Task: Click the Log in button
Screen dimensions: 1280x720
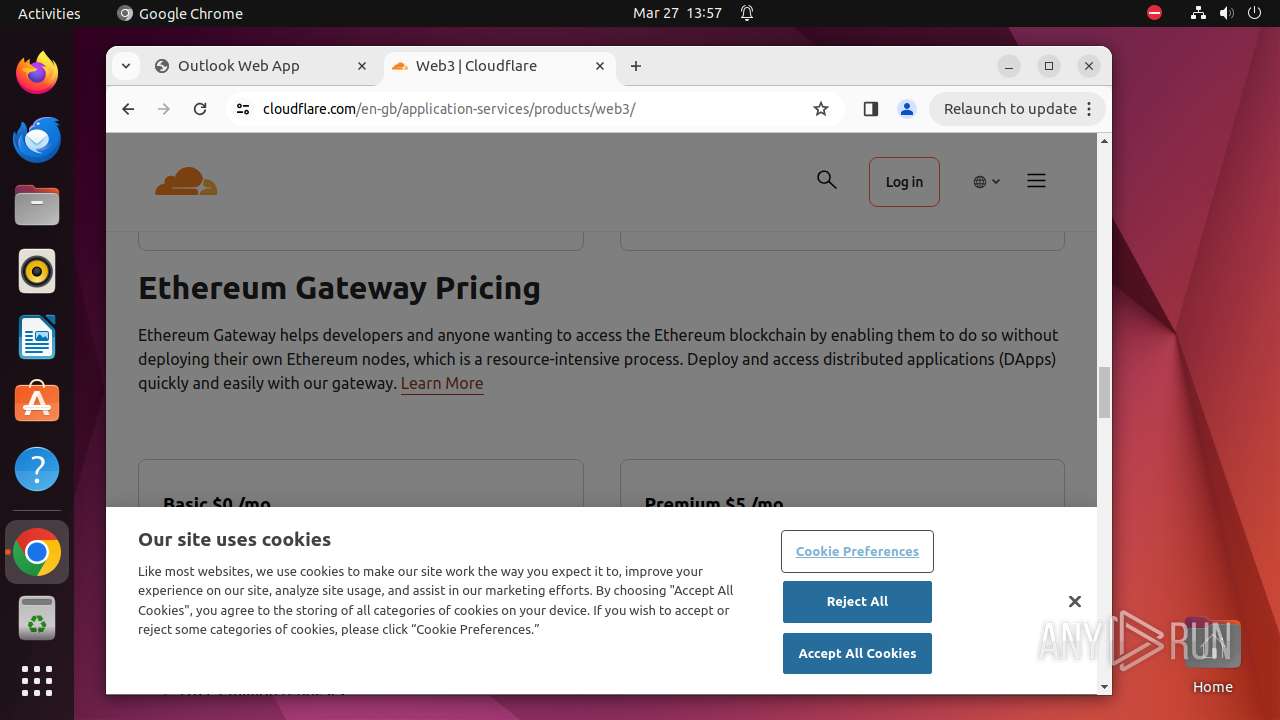Action: pos(904,182)
